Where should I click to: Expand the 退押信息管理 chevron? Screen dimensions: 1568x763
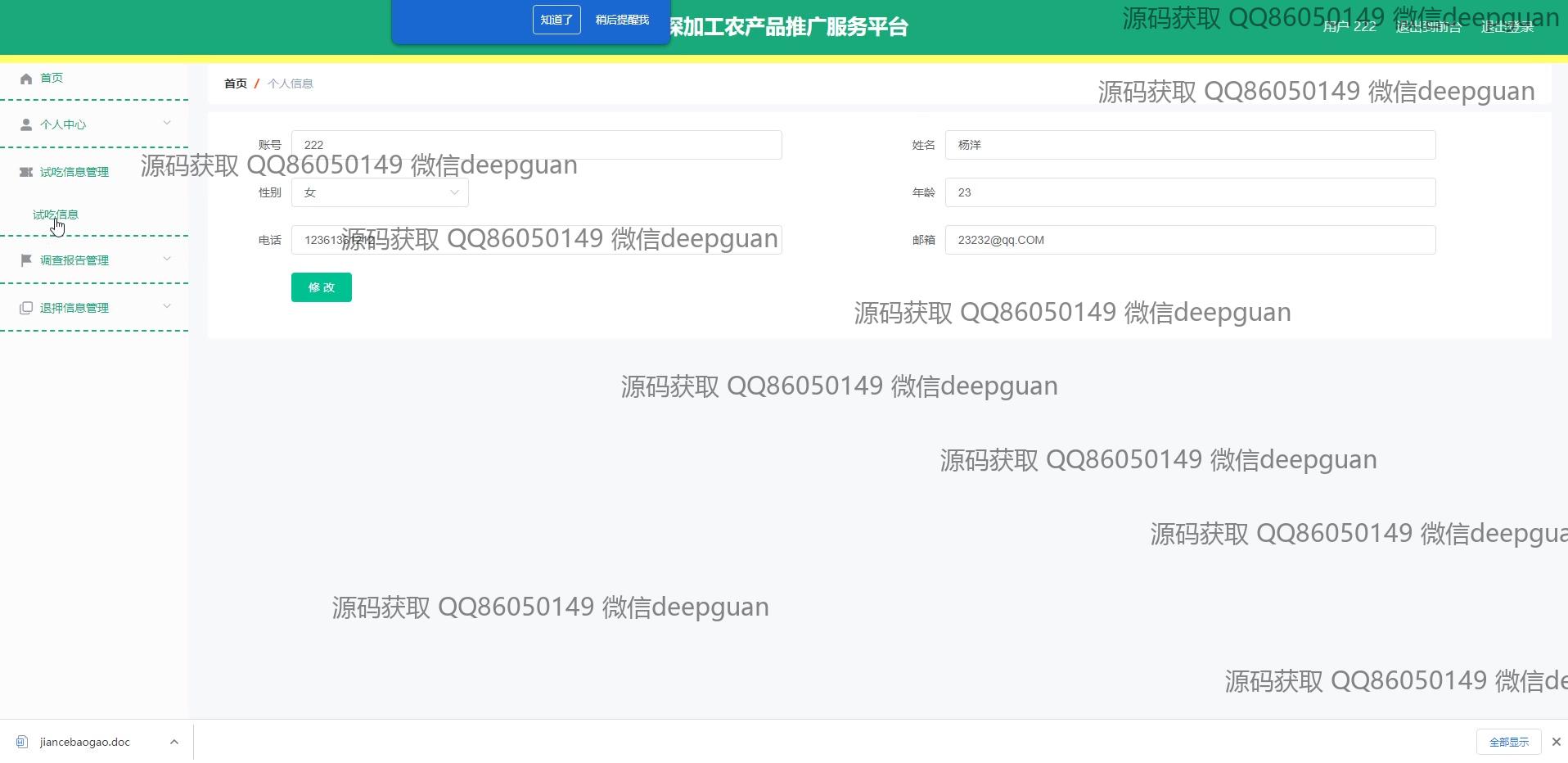pyautogui.click(x=167, y=307)
